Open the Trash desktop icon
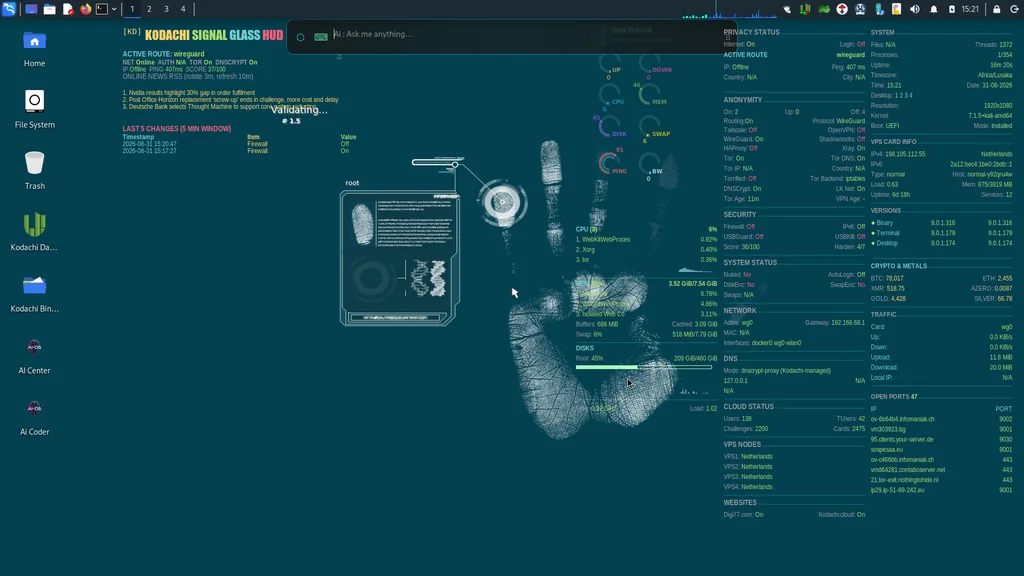 pos(35,170)
